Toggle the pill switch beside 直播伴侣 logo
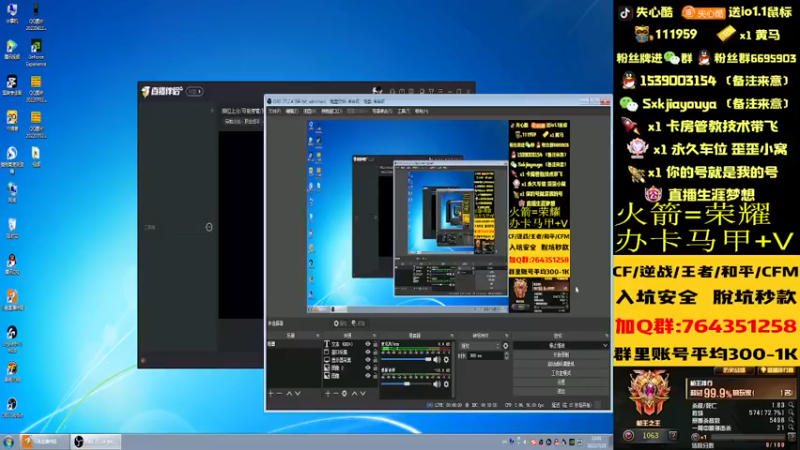Screen dimensions: 800x450 (194, 91)
